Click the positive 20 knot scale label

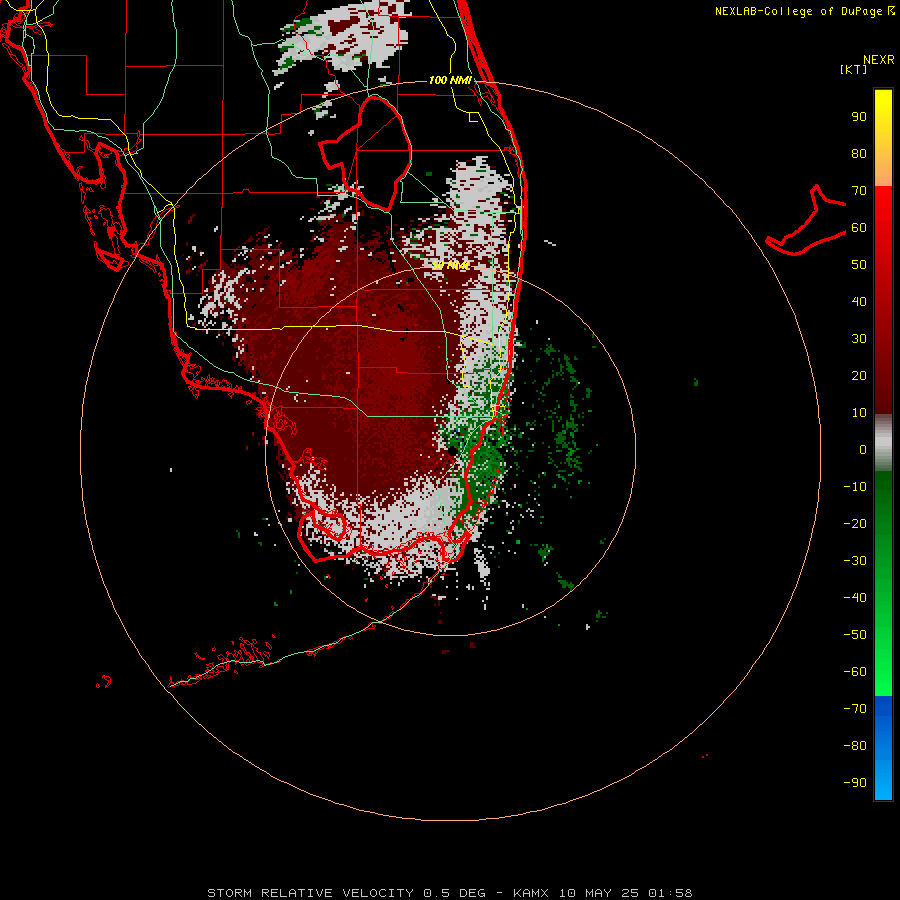click(859, 376)
